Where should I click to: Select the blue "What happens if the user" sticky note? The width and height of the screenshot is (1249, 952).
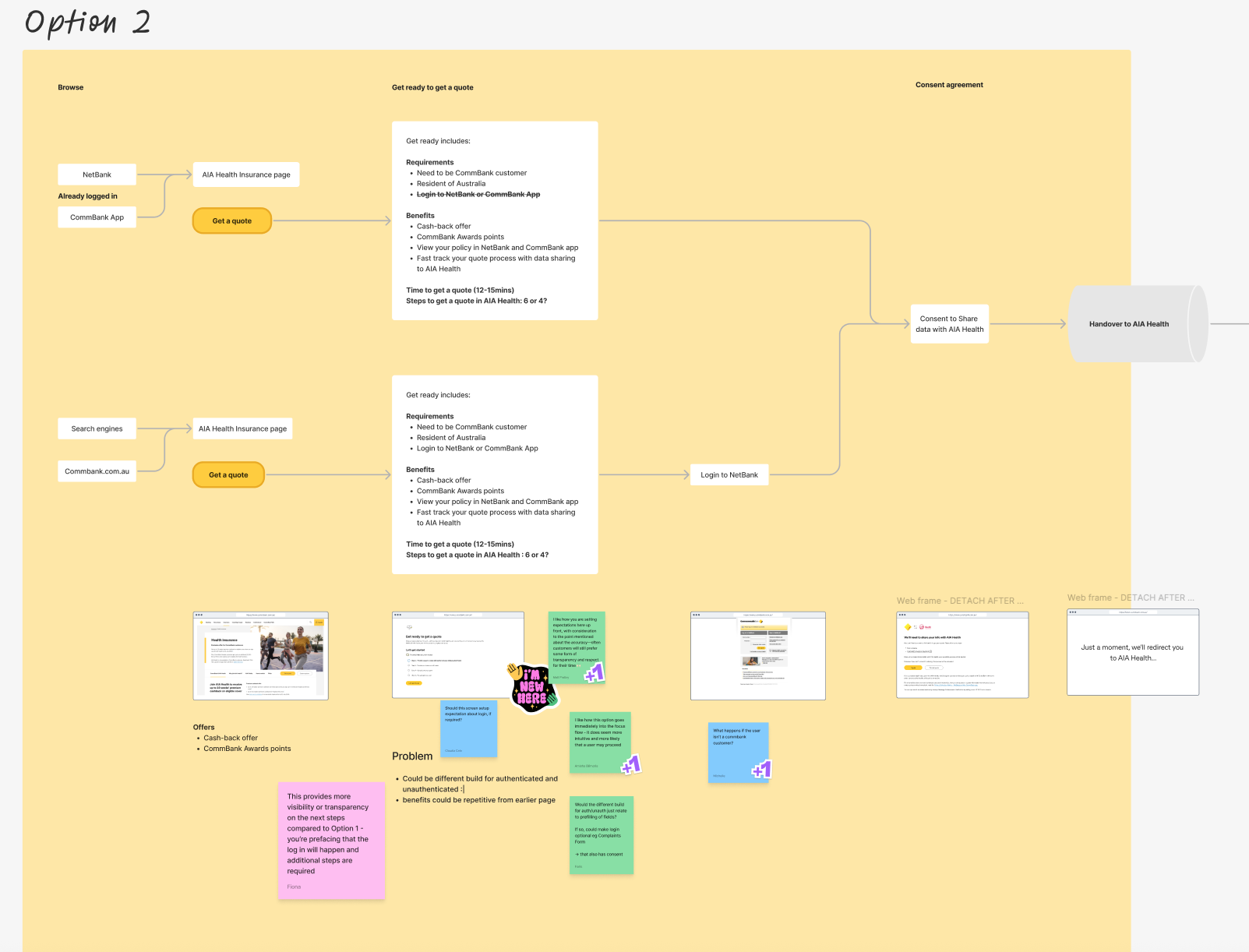tap(738, 753)
